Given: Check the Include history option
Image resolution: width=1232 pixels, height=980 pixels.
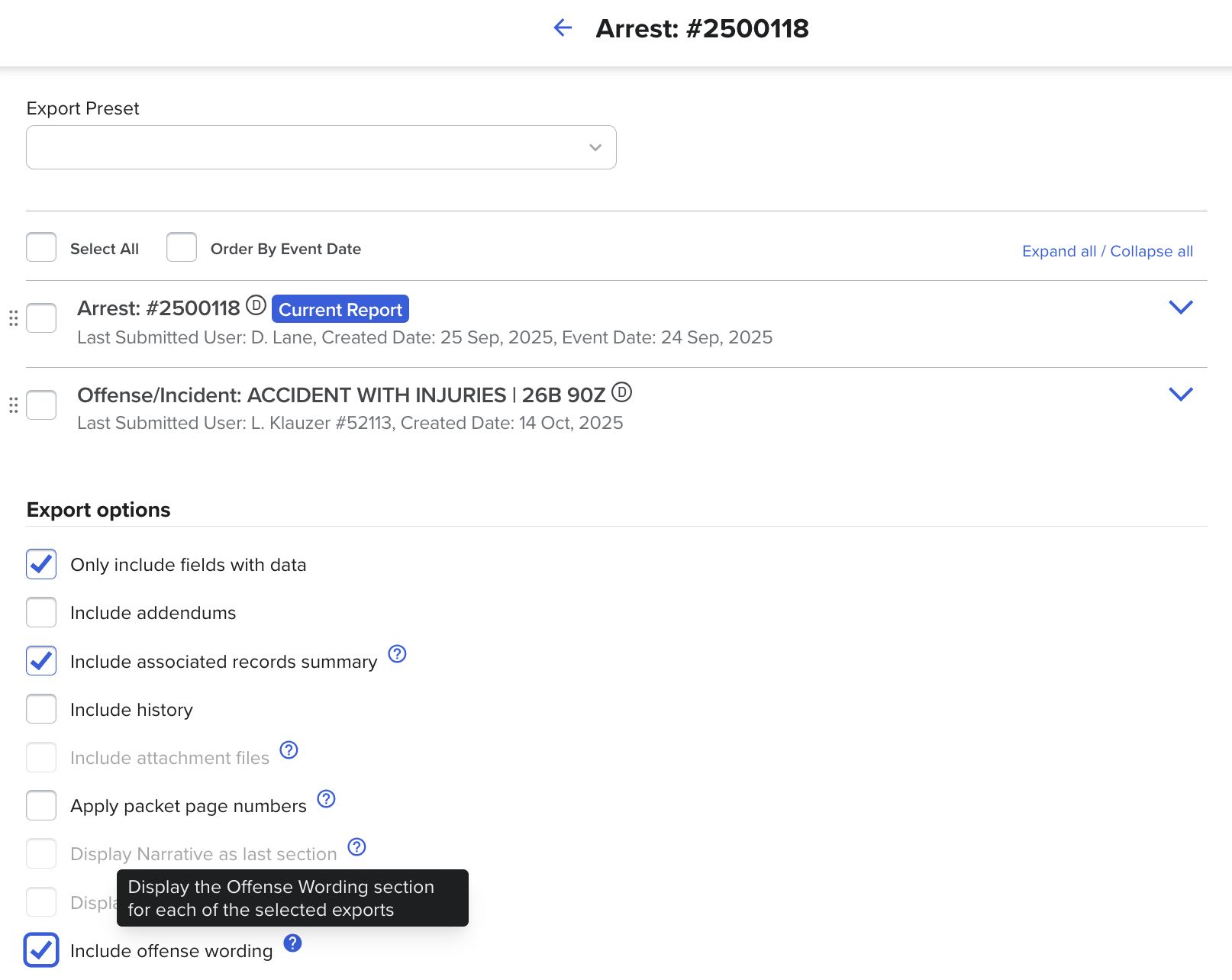Looking at the screenshot, I should coord(41,709).
